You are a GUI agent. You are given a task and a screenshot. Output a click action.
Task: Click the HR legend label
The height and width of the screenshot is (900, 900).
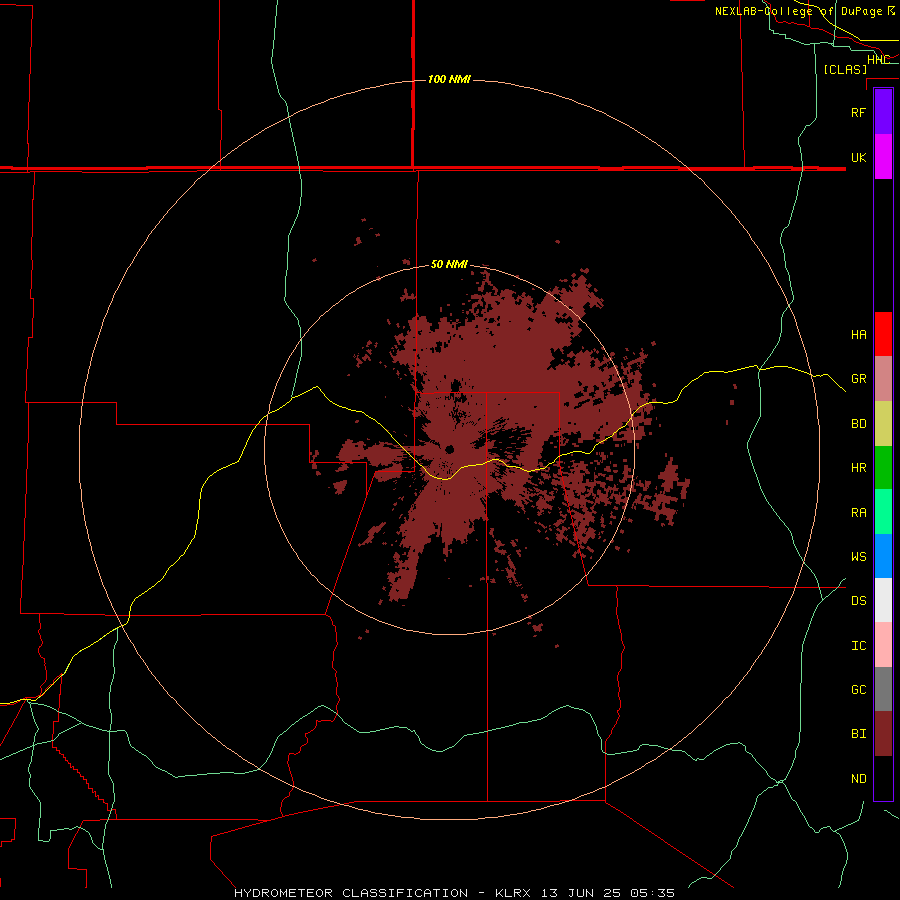coord(858,468)
